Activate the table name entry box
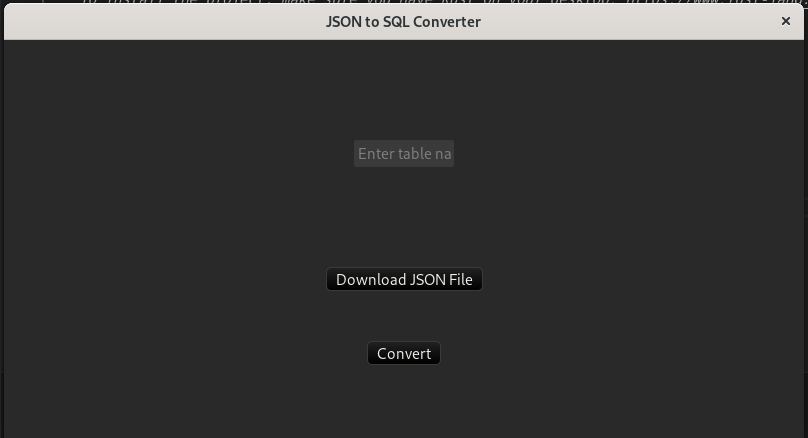808x438 pixels. point(403,154)
